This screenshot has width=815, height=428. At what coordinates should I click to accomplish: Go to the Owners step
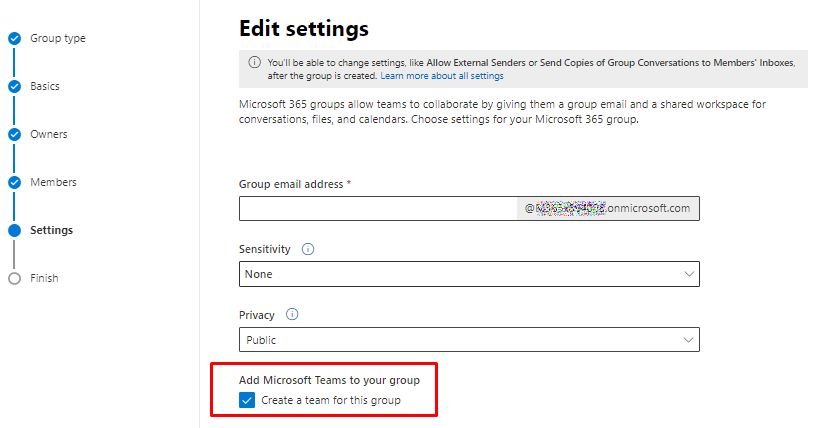[49, 134]
